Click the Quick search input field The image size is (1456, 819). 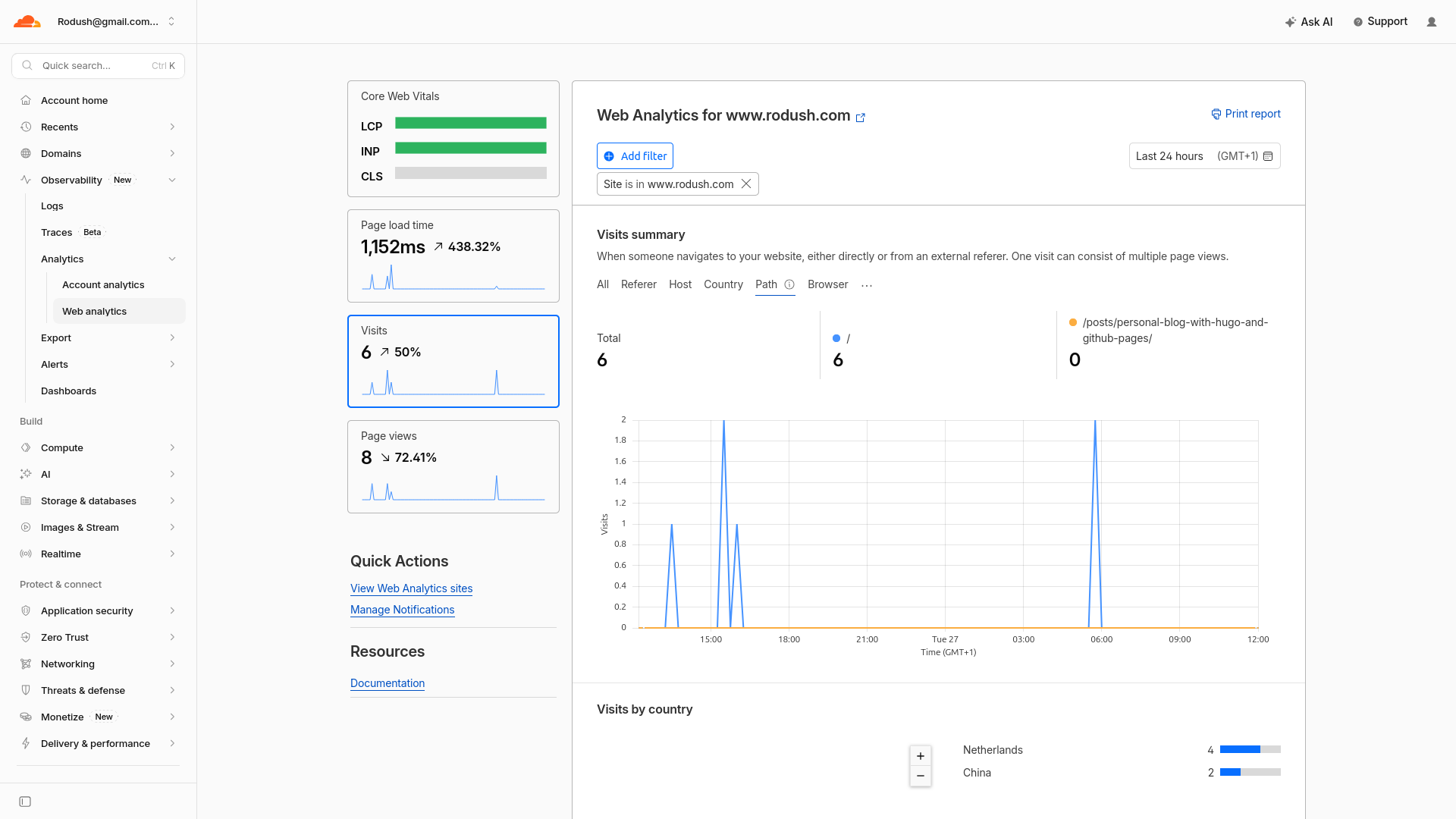tap(99, 66)
